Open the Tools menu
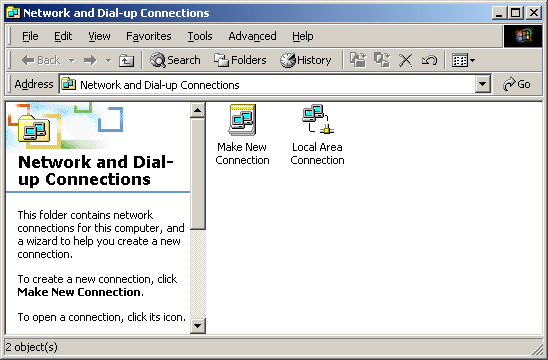 pyautogui.click(x=200, y=36)
